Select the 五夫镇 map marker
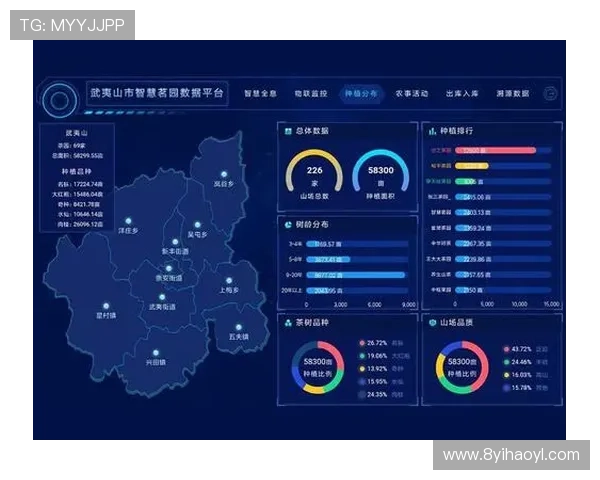This screenshot has width=600, height=480. coord(238,327)
